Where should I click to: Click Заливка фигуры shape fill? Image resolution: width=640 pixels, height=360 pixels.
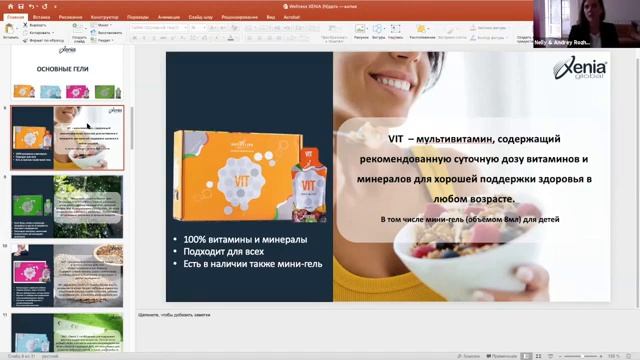[488, 28]
